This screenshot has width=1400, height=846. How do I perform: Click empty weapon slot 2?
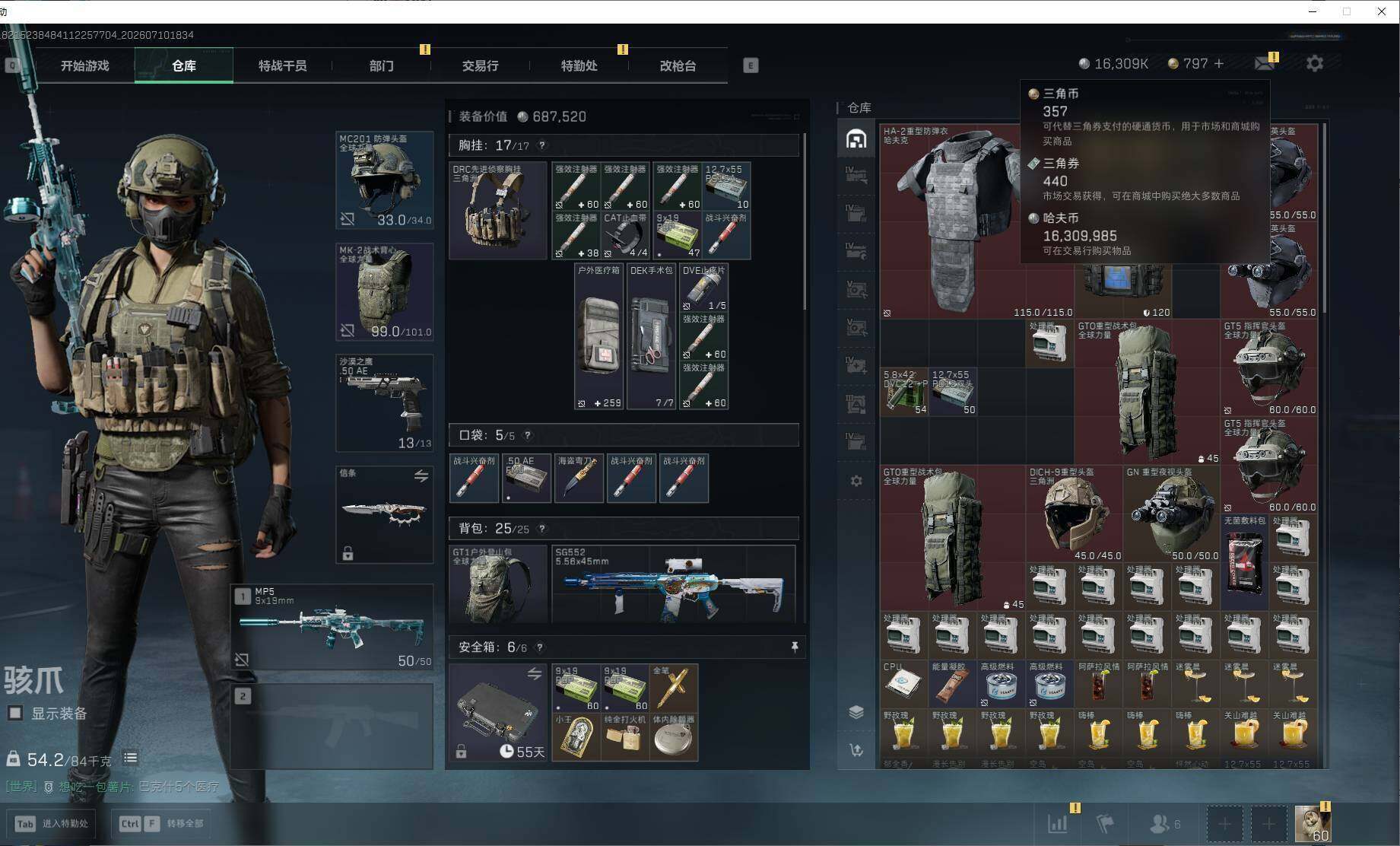tap(332, 726)
